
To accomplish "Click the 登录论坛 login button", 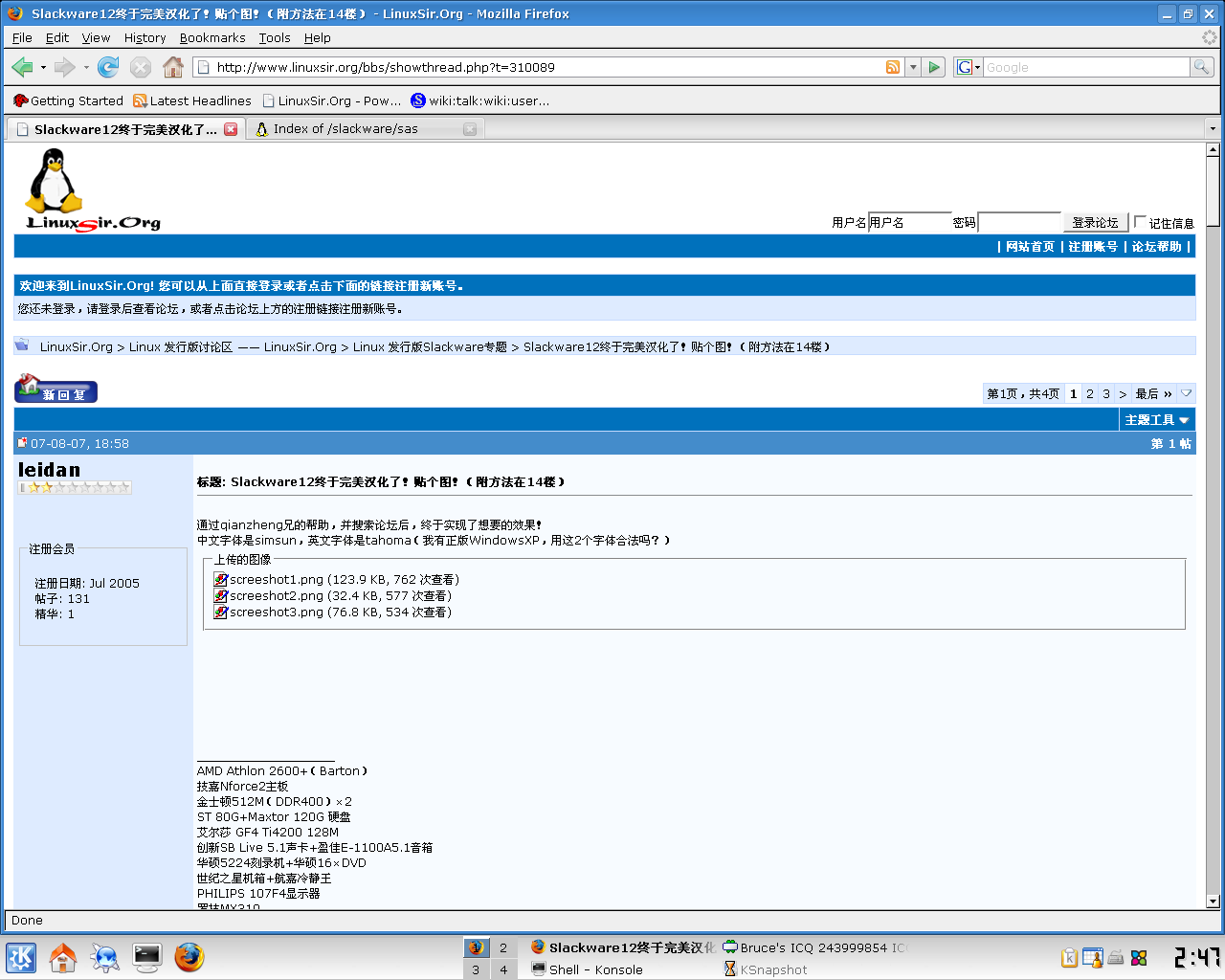I will pos(1096,222).
